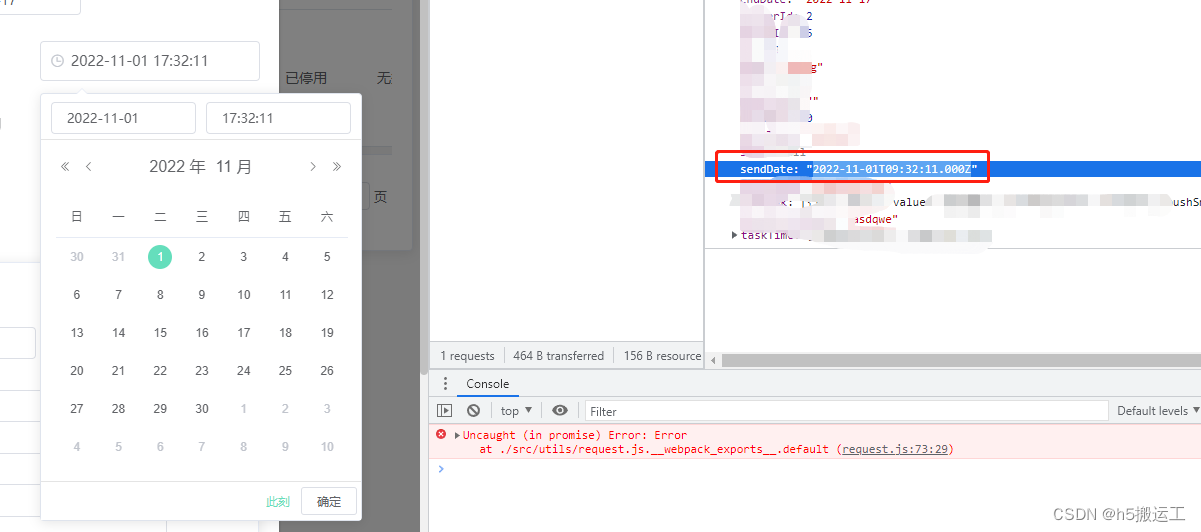1201x532 pixels.
Task: Select November 13 in calendar
Action: point(77,333)
